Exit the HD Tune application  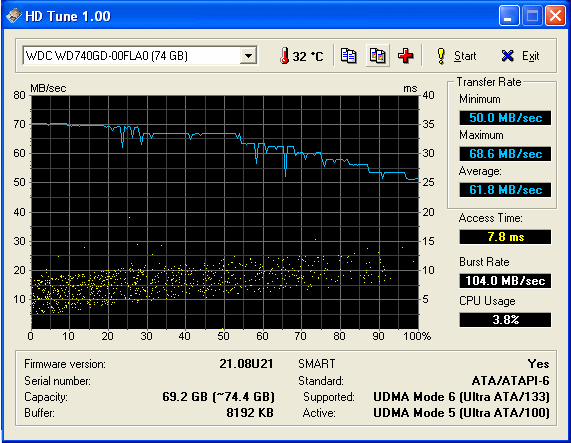(x=520, y=56)
